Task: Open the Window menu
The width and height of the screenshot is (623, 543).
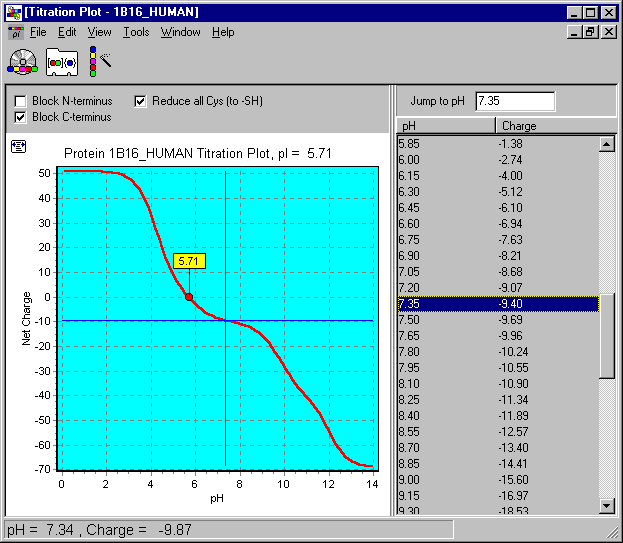Action: 180,32
